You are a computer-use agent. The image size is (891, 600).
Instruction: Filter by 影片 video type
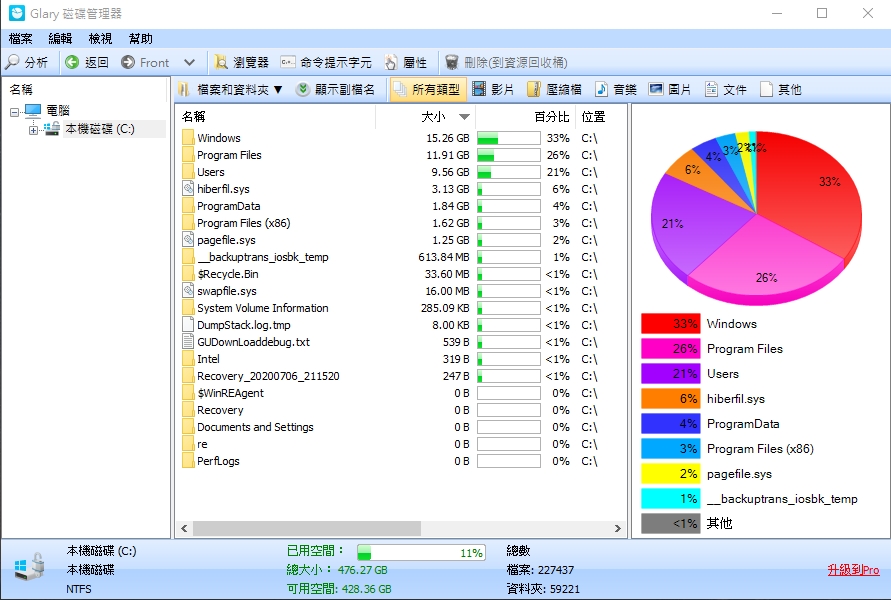[x=493, y=89]
